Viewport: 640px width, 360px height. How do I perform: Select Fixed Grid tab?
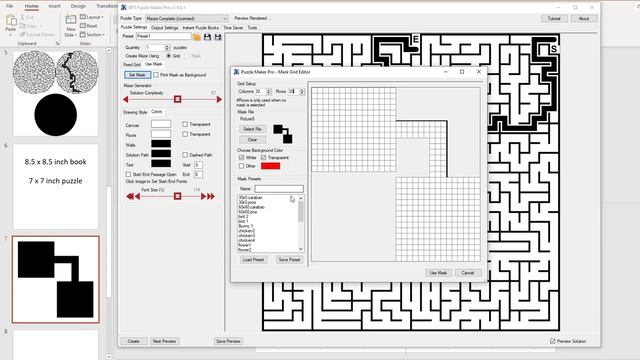click(x=132, y=64)
